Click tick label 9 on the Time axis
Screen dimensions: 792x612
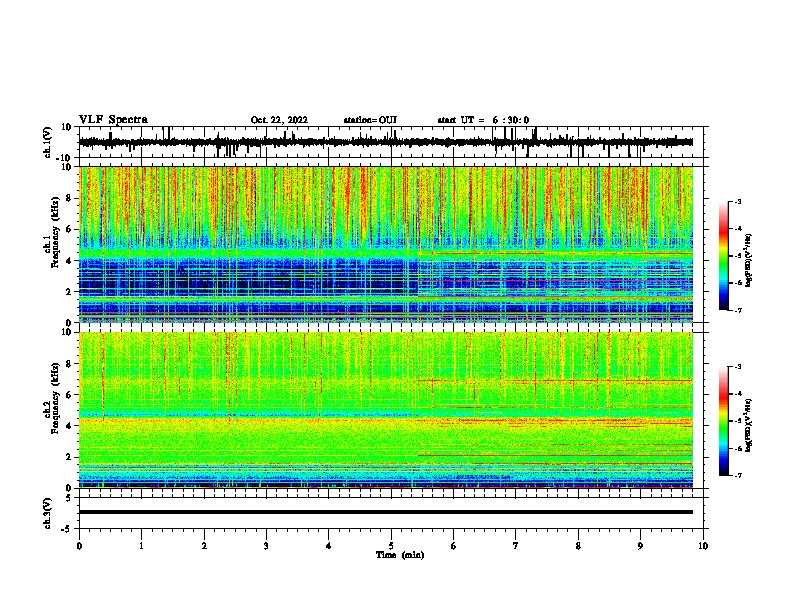pos(640,546)
